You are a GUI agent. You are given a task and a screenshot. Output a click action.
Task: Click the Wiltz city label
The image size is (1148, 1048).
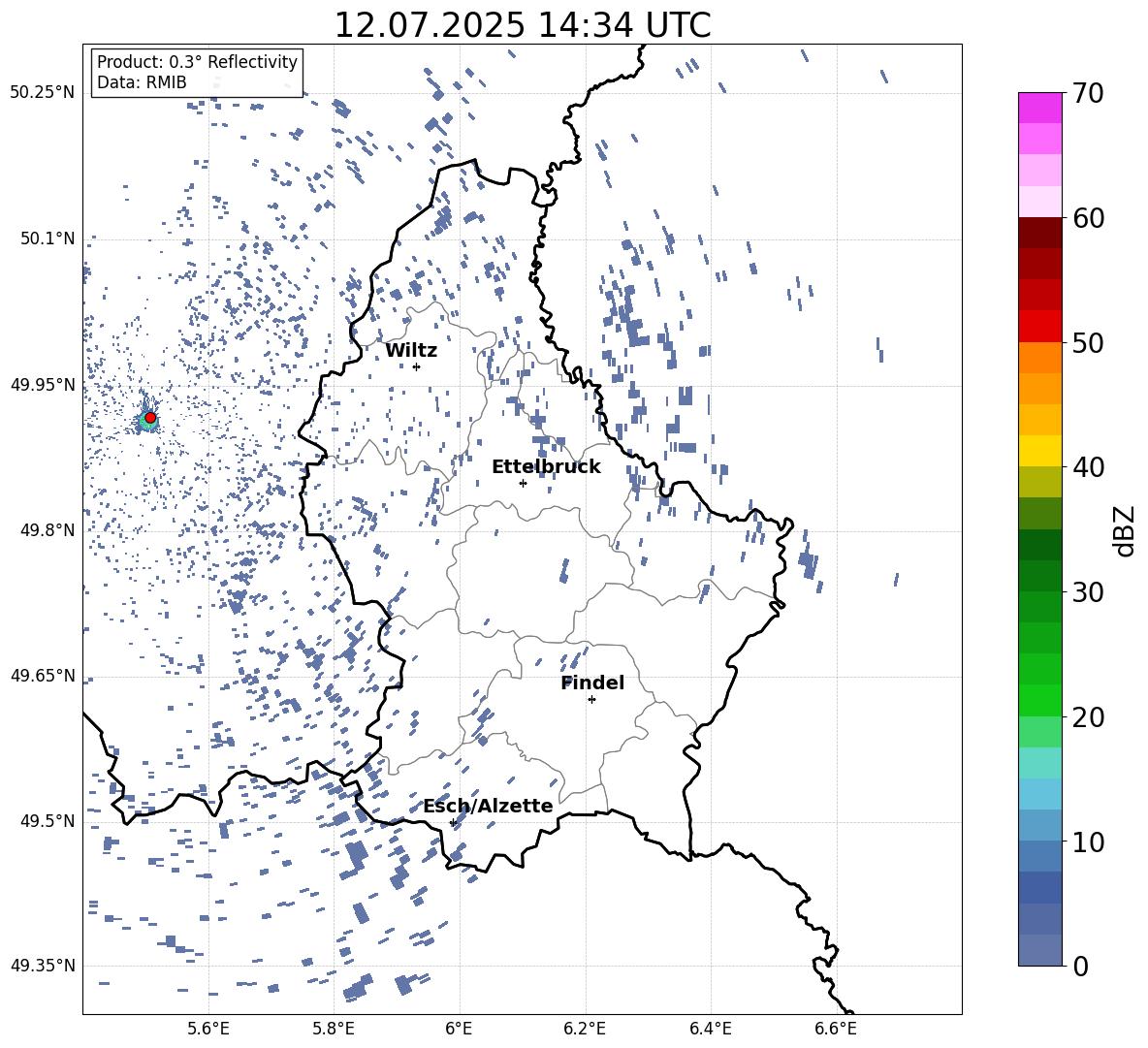tap(411, 350)
